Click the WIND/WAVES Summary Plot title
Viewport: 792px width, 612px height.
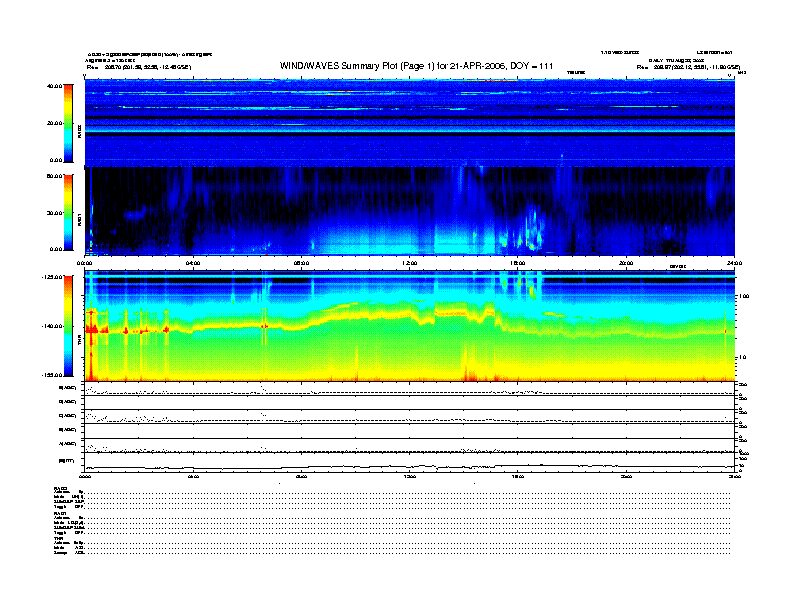click(416, 66)
